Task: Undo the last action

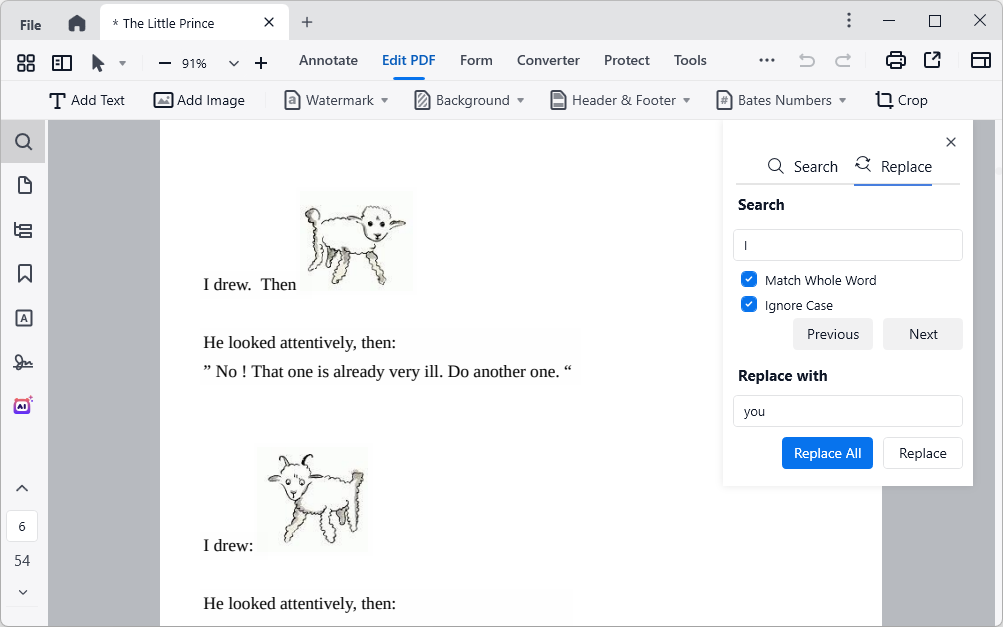Action: point(807,60)
